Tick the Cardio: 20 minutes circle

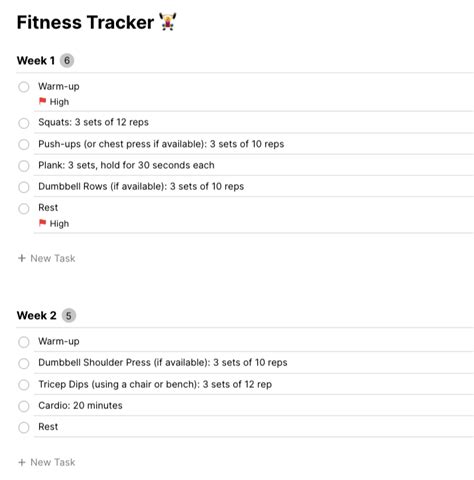[x=24, y=406]
